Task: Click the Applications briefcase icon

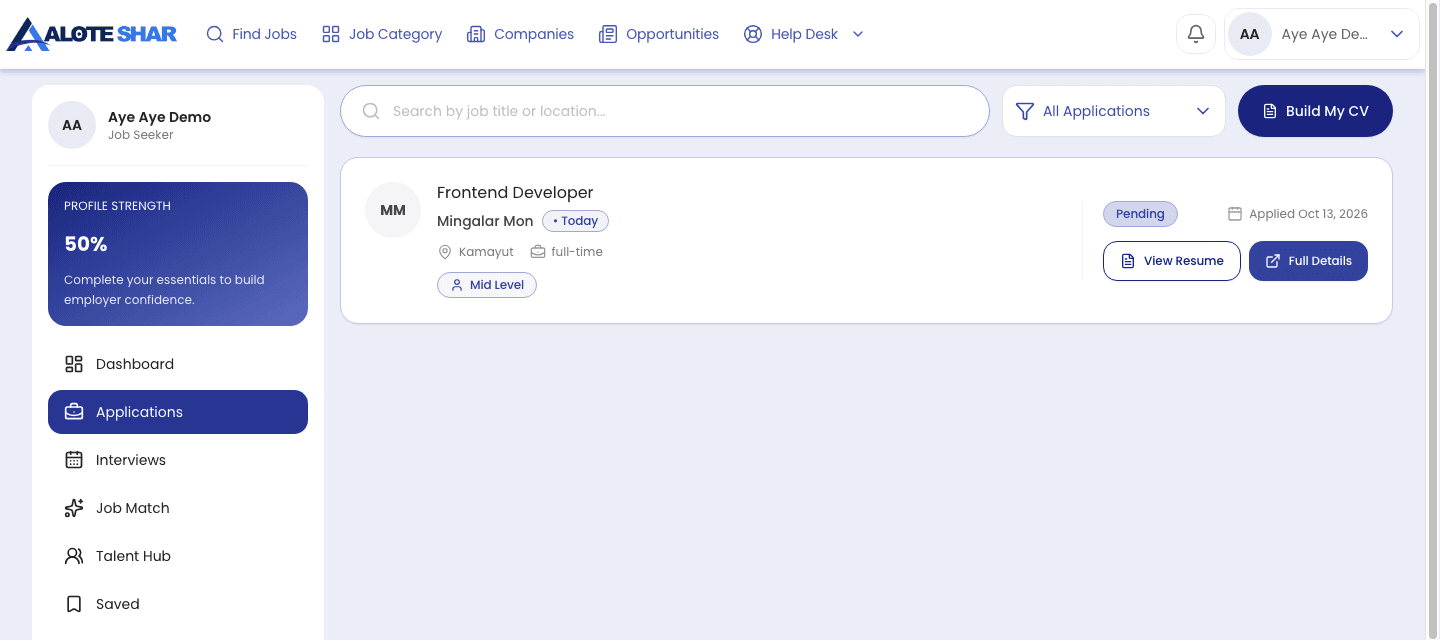Action: point(74,412)
